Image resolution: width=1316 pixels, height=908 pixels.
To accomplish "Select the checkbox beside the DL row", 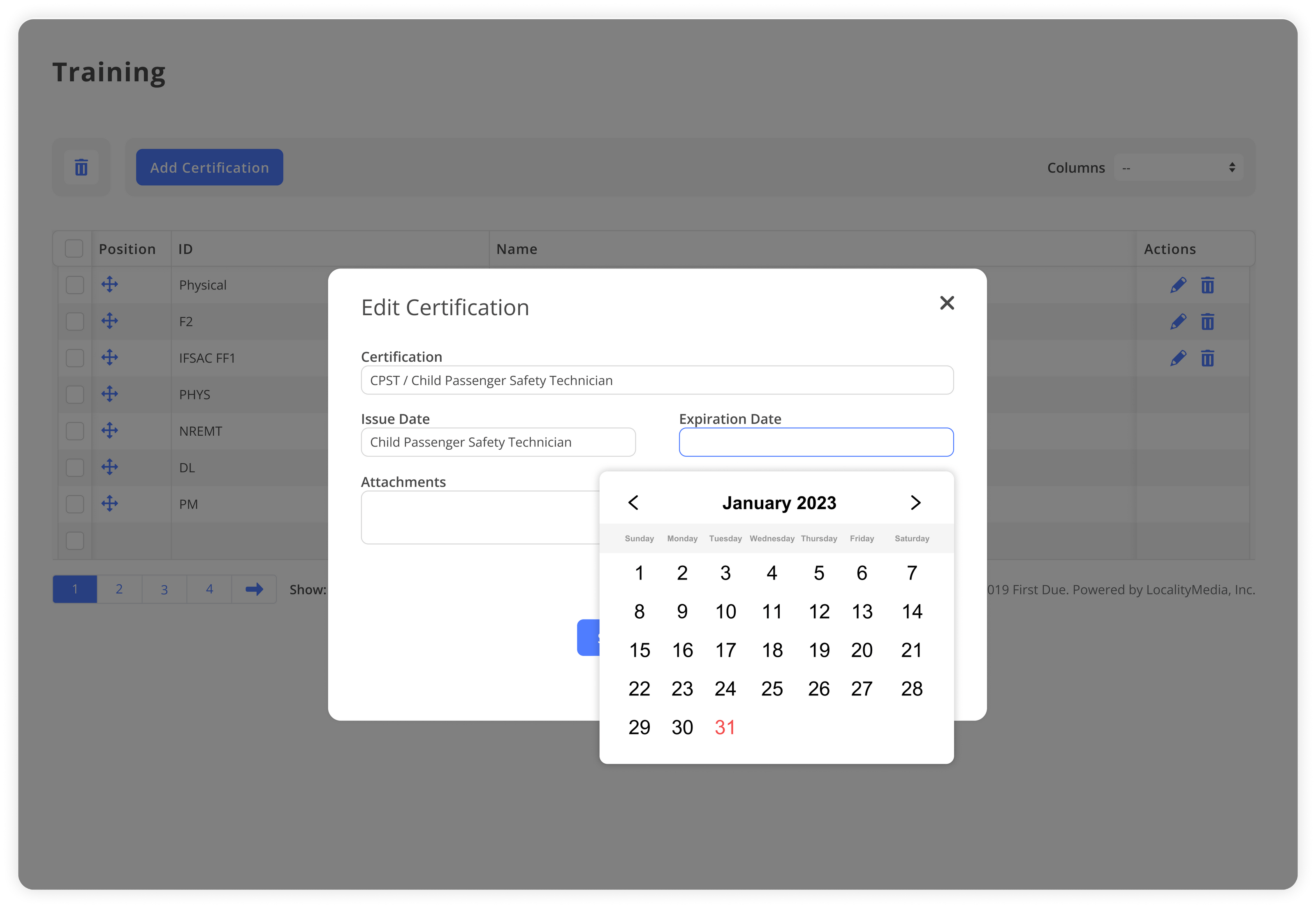I will click(x=74, y=467).
